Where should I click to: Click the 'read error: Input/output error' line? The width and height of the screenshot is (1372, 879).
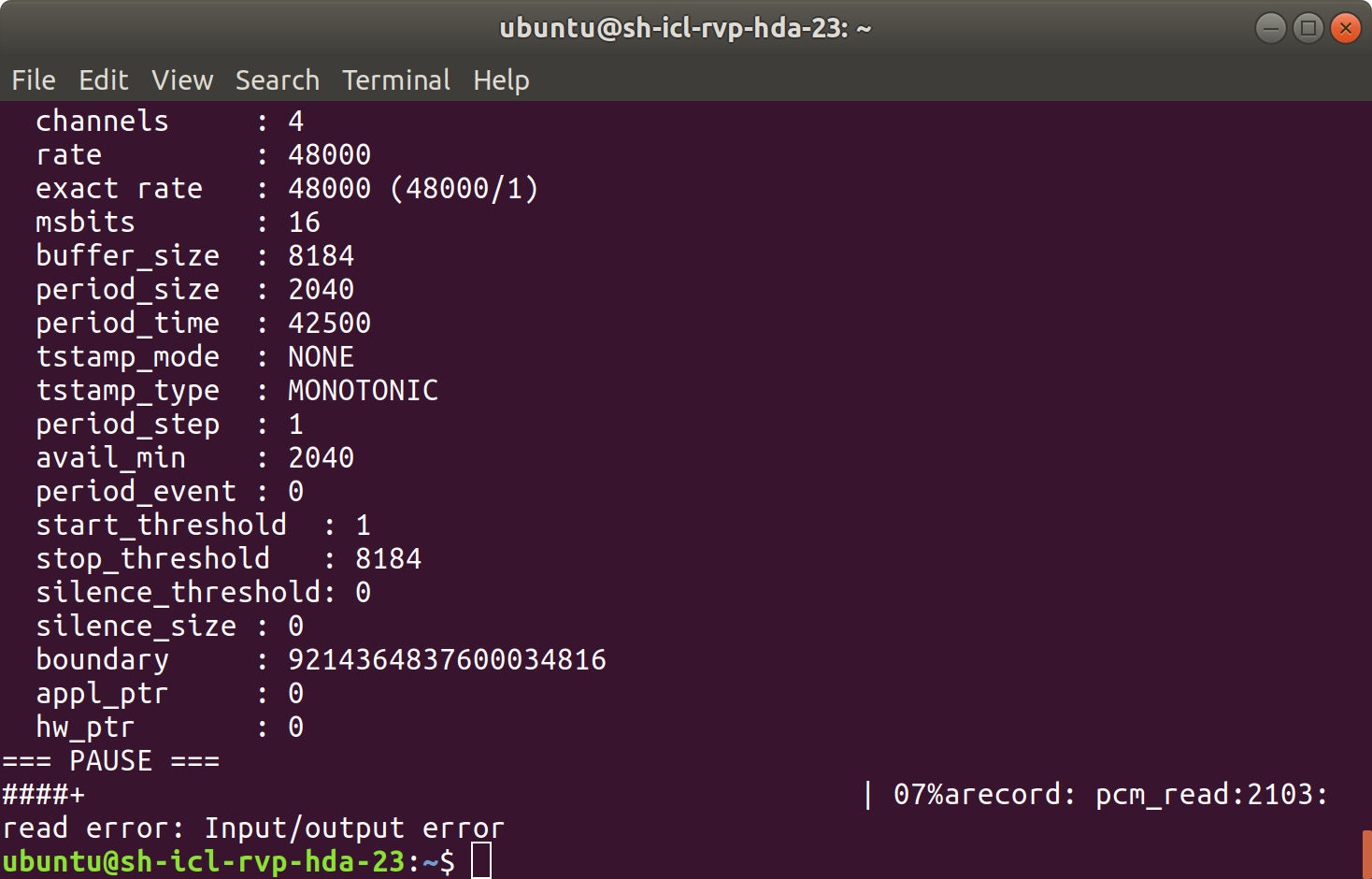[253, 829]
